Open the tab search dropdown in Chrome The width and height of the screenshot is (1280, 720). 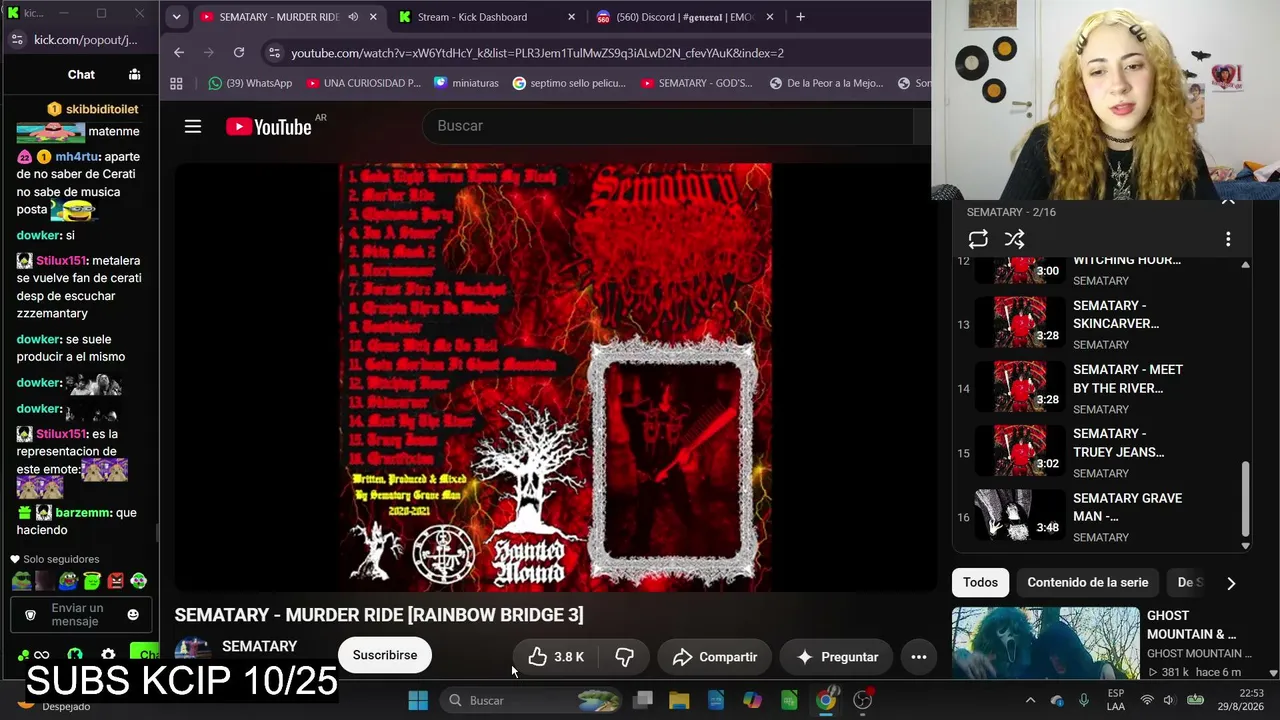(x=176, y=17)
